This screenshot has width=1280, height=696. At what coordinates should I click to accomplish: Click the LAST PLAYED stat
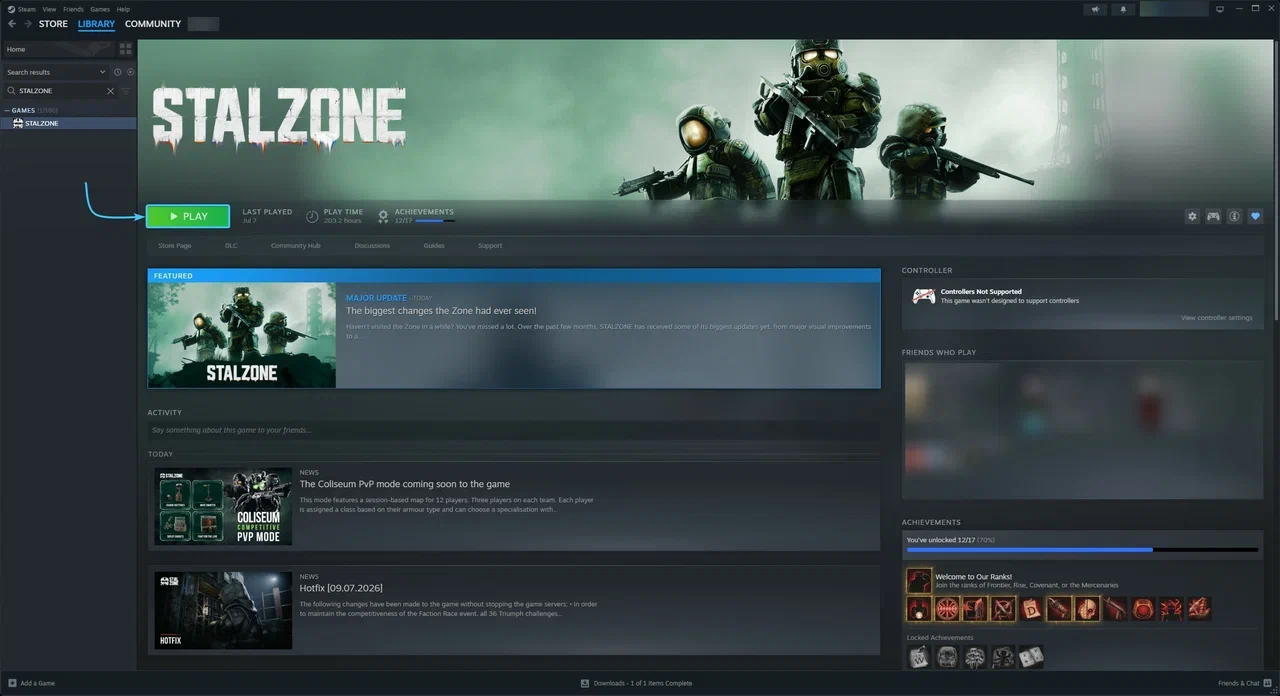pos(267,215)
